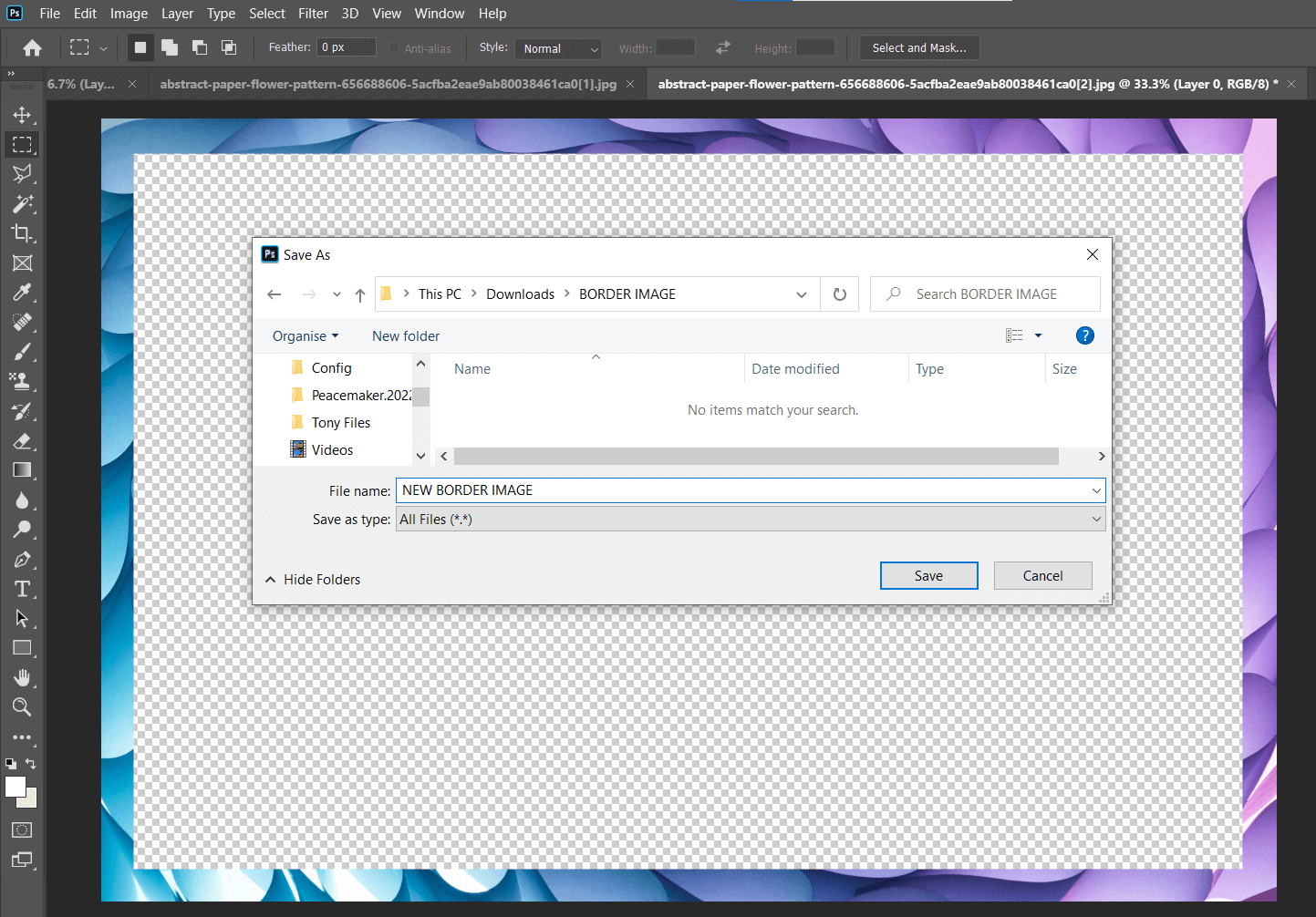
Task: Select the Move tool
Action: click(x=22, y=114)
